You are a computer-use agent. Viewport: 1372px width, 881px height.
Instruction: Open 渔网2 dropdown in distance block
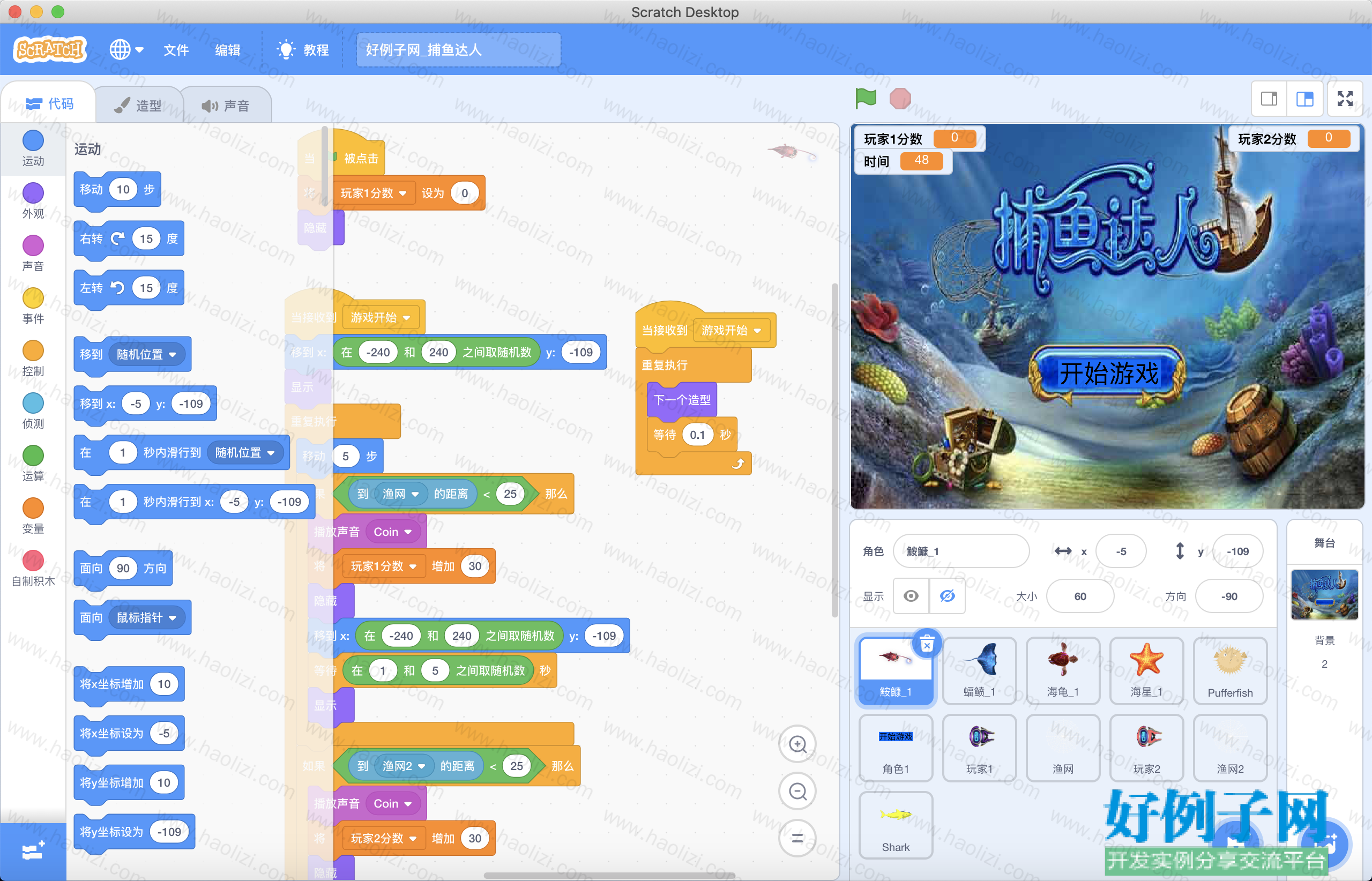404,766
